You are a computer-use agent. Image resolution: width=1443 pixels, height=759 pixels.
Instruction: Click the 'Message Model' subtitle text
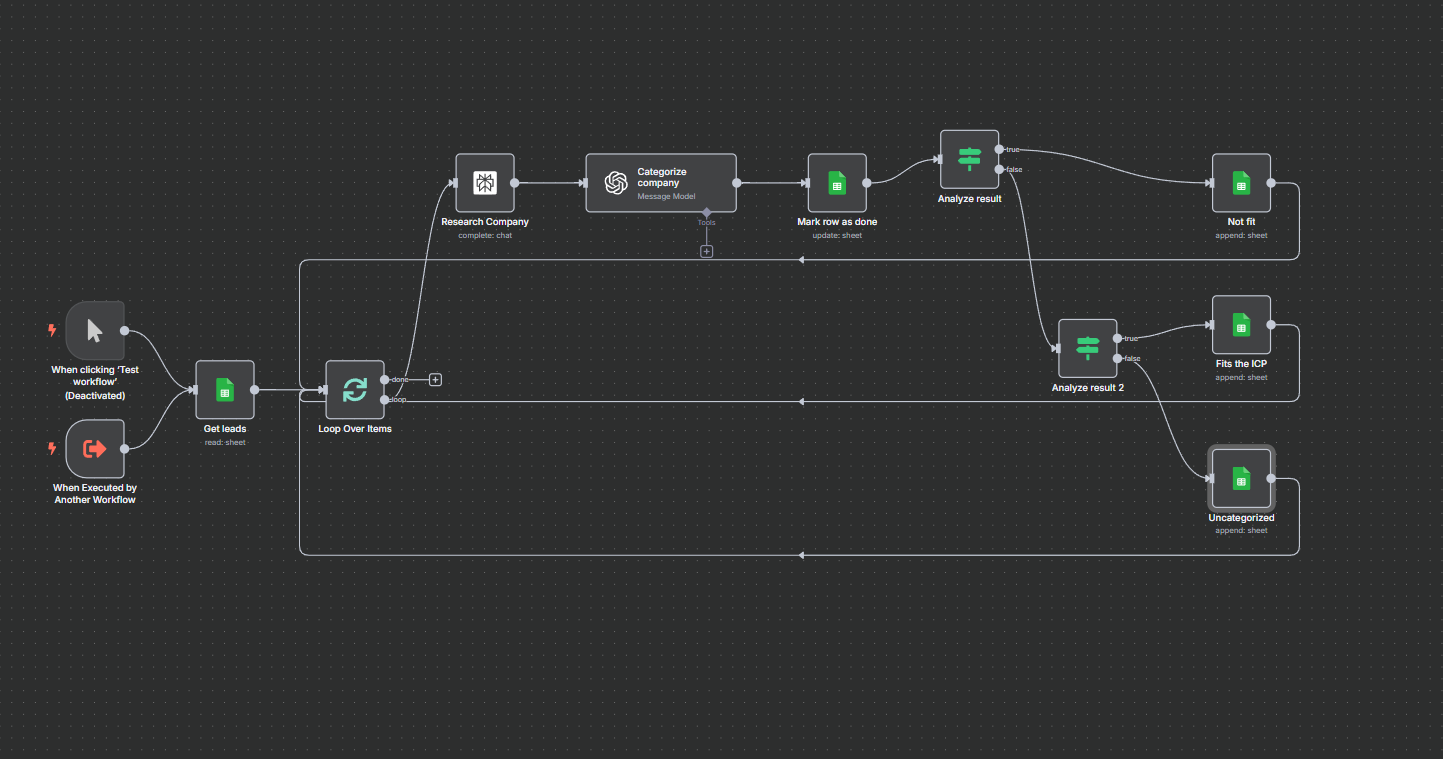(x=666, y=197)
